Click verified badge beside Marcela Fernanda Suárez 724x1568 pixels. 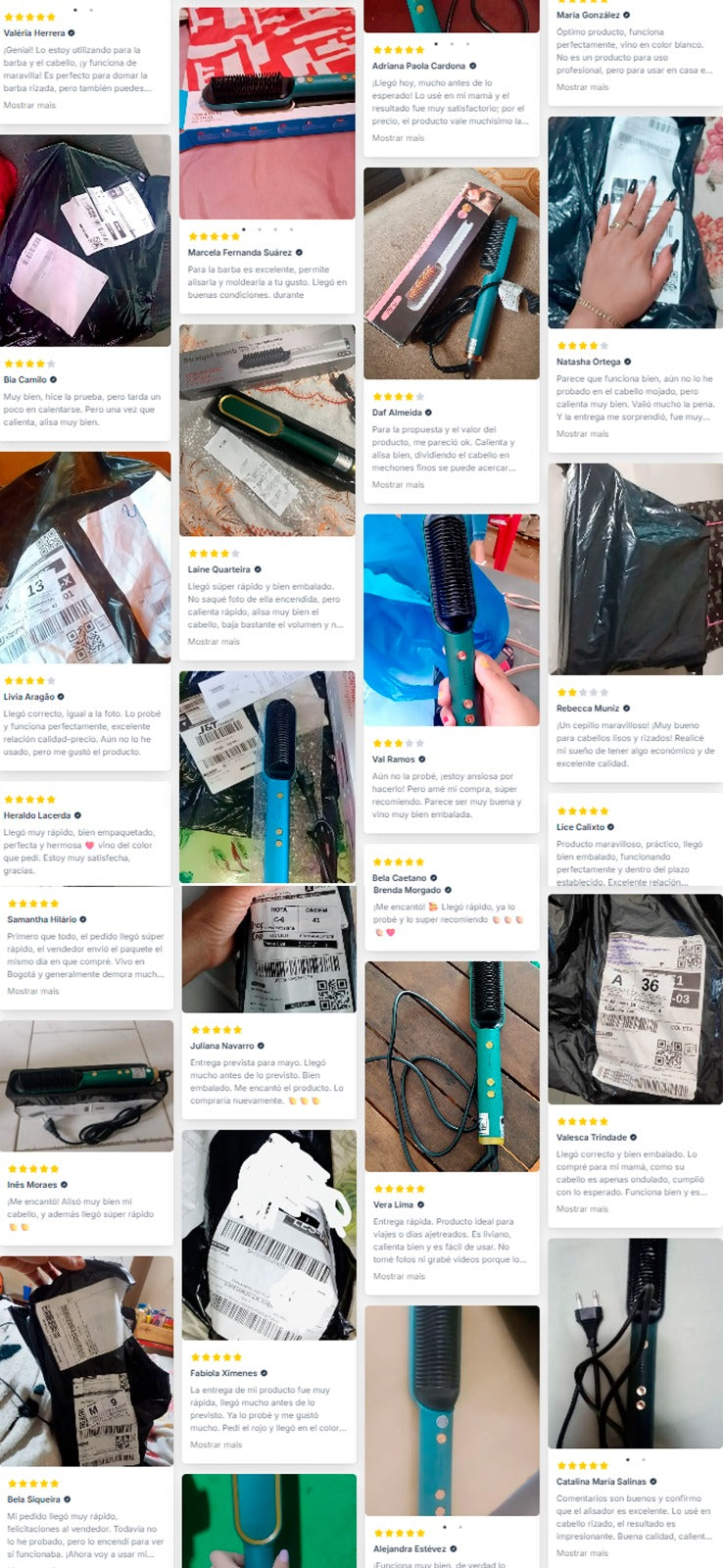click(x=299, y=253)
